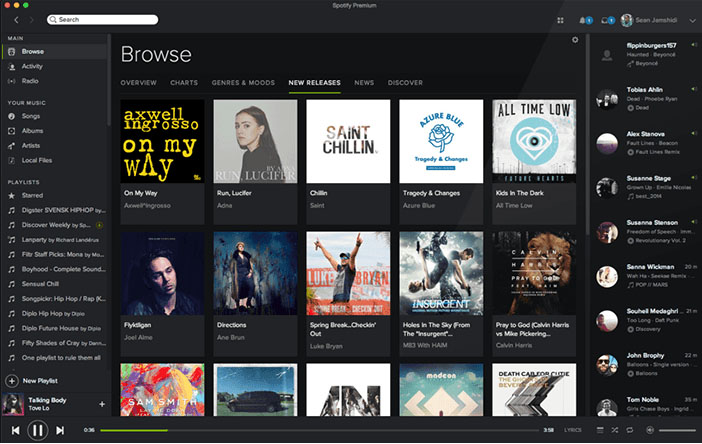Image resolution: width=702 pixels, height=444 pixels.
Task: Open the Flyktligan album cover
Action: [x=162, y=273]
